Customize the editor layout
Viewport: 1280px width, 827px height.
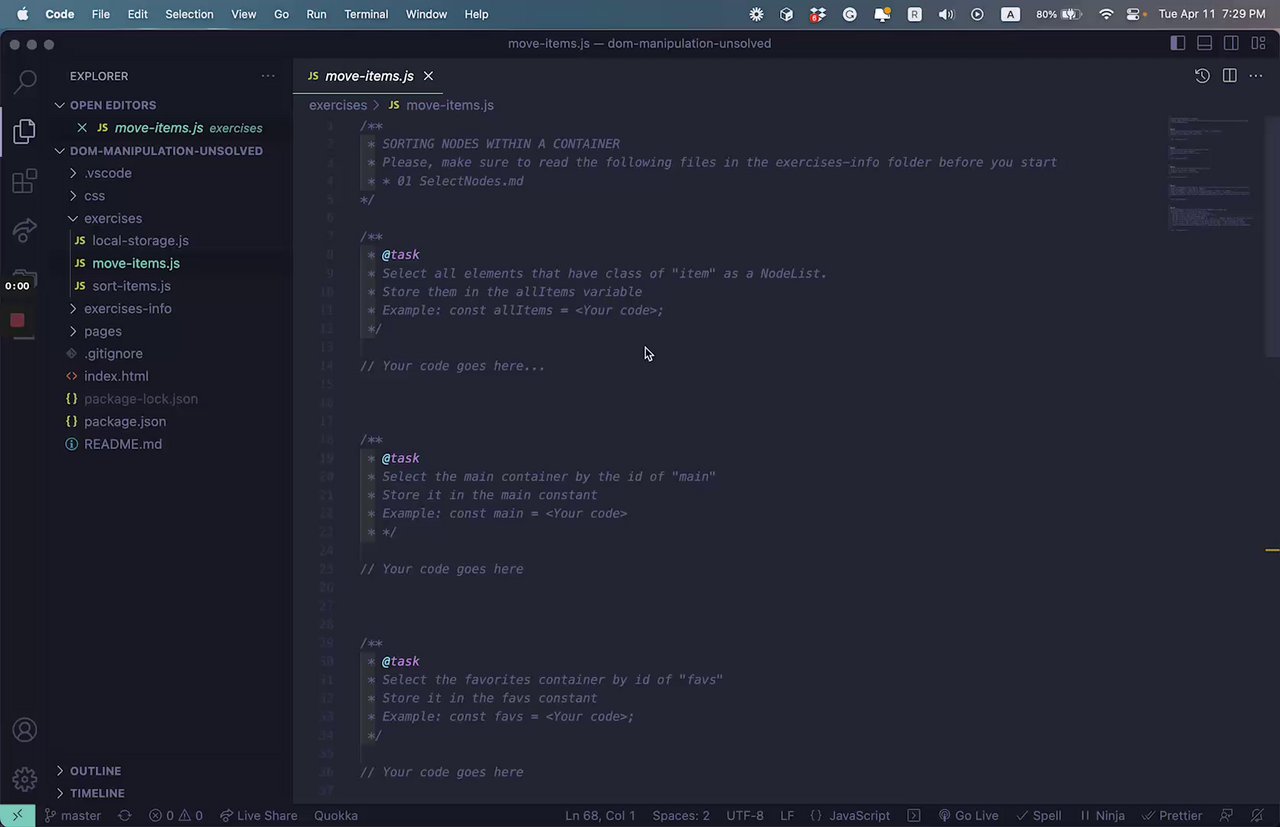point(1257,43)
